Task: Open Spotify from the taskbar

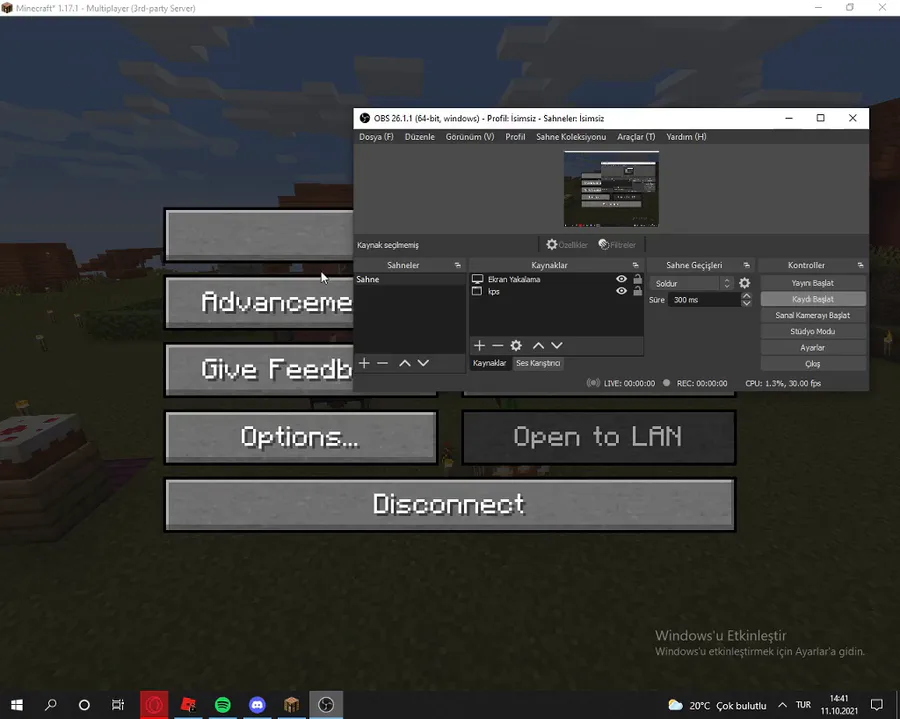Action: pyautogui.click(x=223, y=705)
